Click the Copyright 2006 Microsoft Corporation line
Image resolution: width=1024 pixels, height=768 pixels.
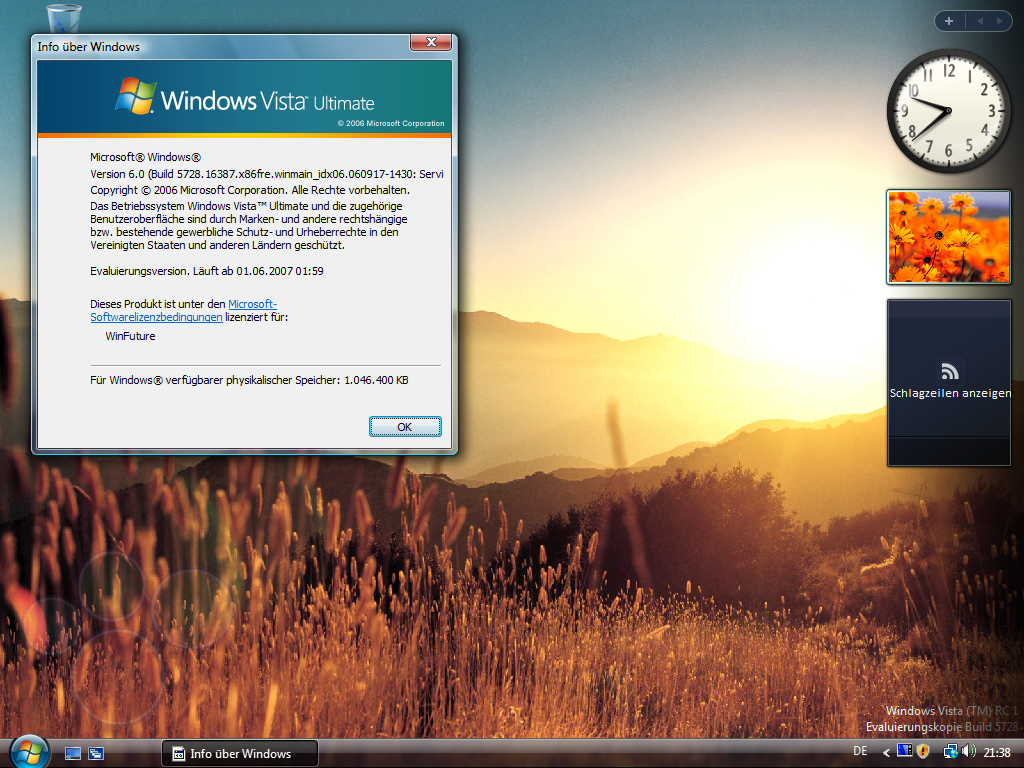(249, 190)
